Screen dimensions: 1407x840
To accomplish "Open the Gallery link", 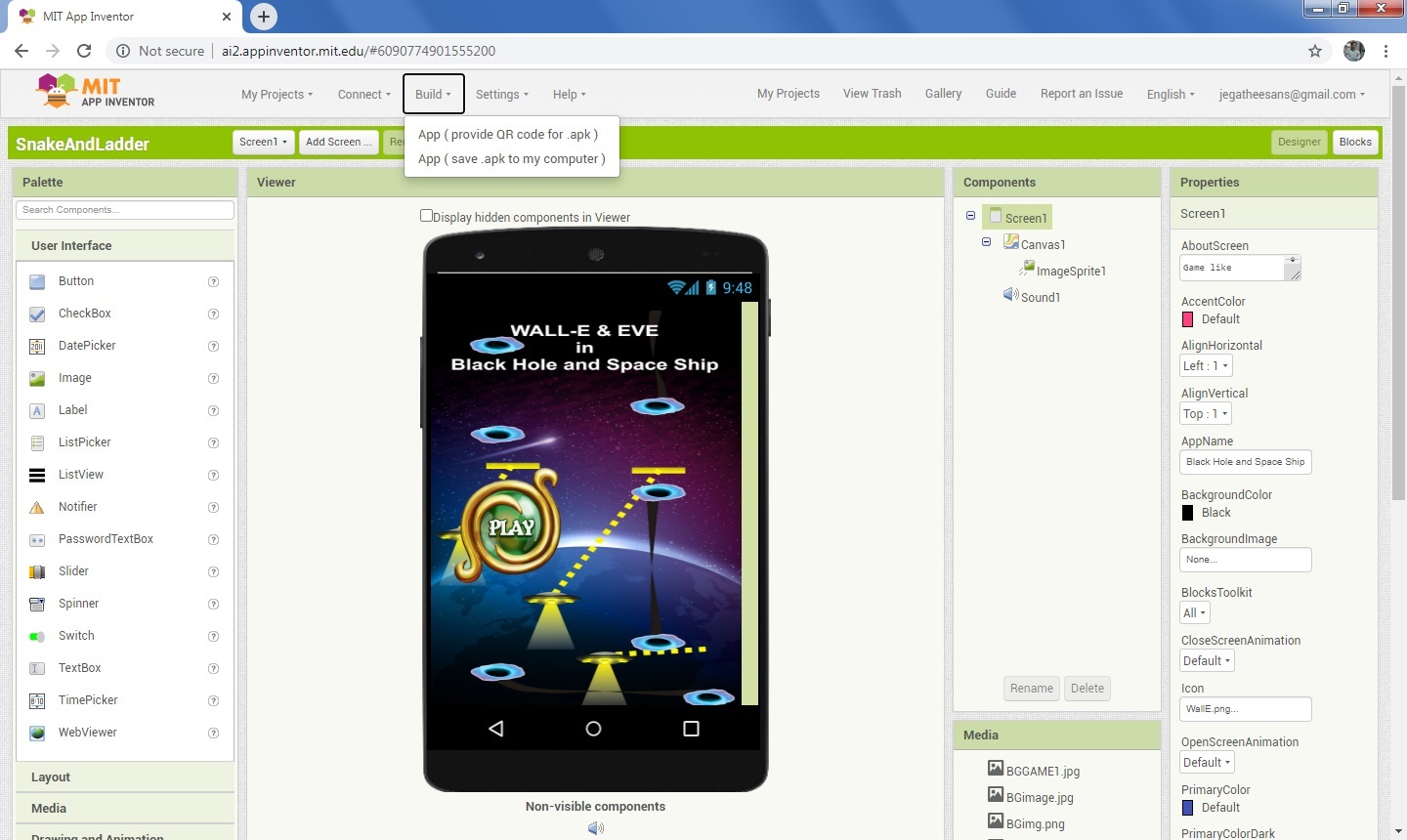I will click(x=943, y=94).
